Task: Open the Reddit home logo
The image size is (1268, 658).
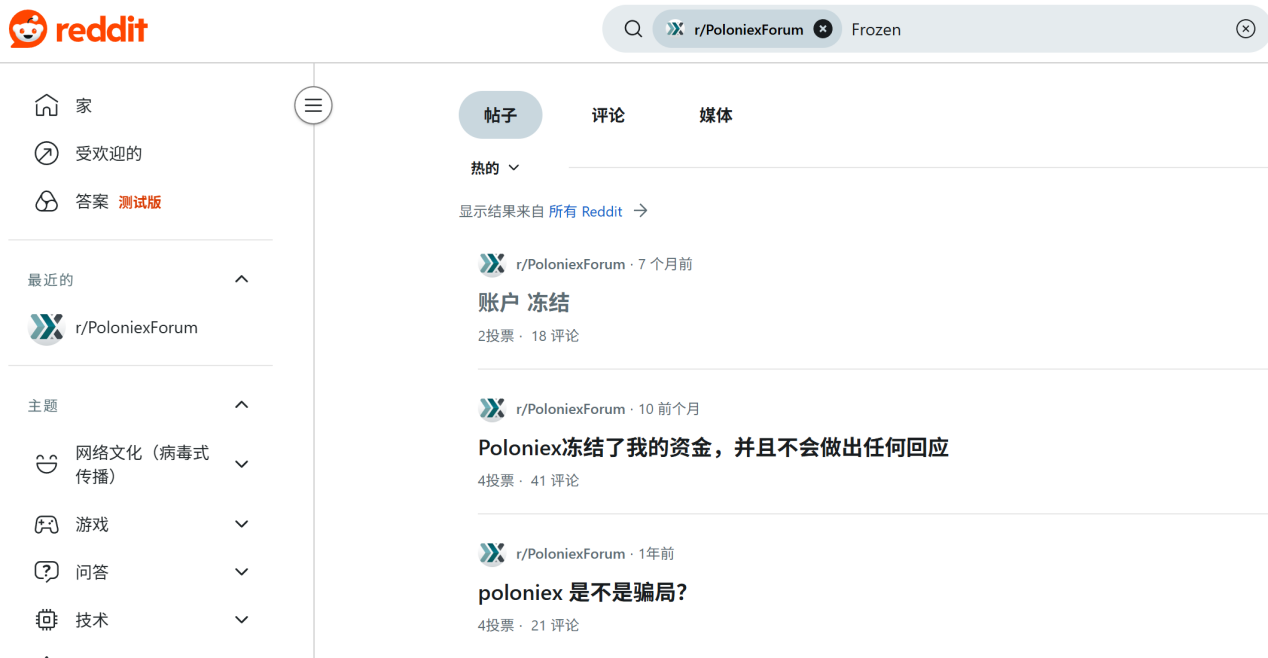Action: pos(78,29)
